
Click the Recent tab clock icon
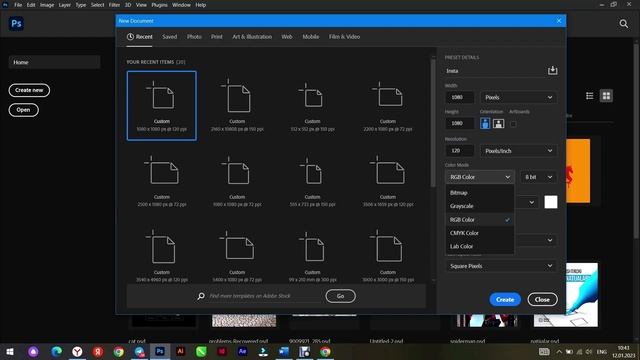[x=130, y=37]
